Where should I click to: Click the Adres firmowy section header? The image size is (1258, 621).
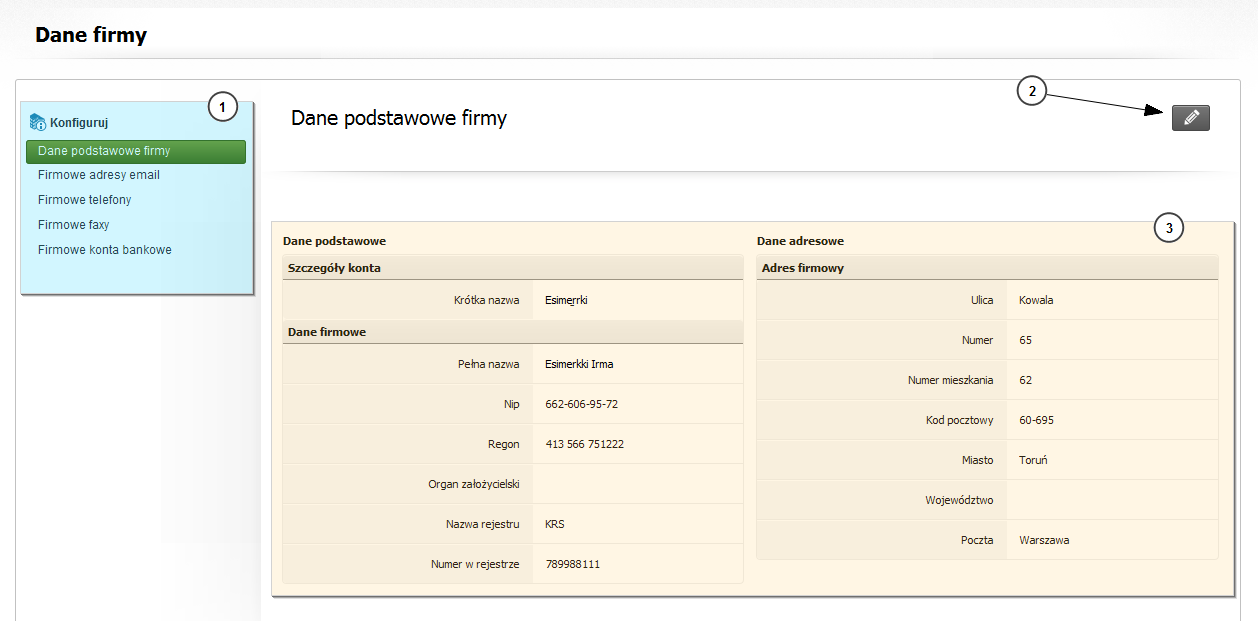(803, 268)
